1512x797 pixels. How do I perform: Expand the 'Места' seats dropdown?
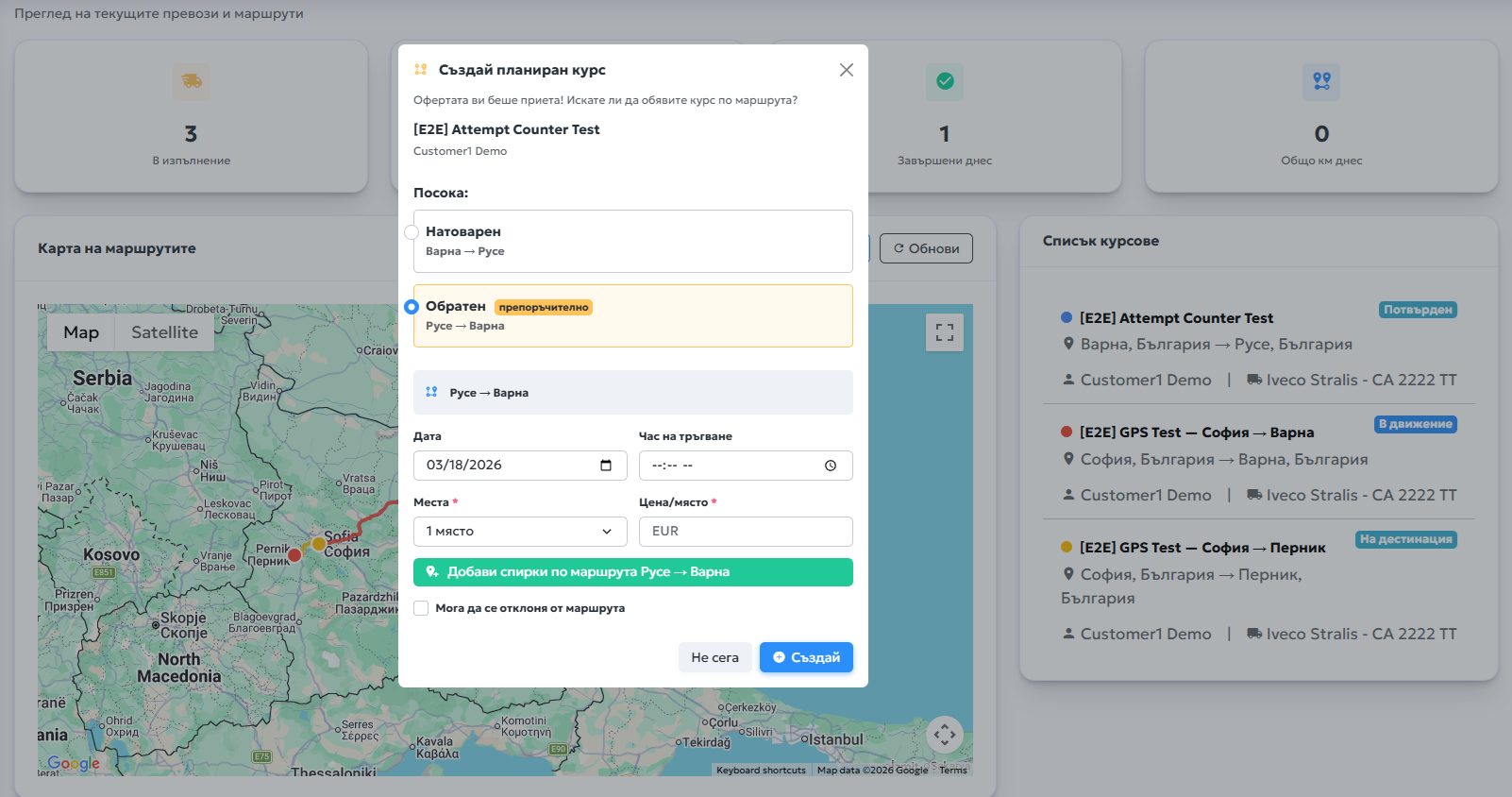click(520, 532)
